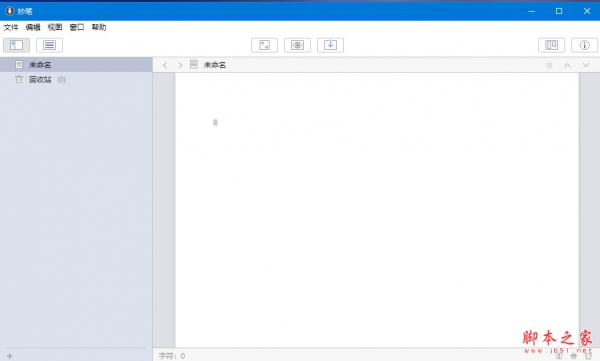Click the export download arrow icon
The image size is (600, 361).
[330, 45]
